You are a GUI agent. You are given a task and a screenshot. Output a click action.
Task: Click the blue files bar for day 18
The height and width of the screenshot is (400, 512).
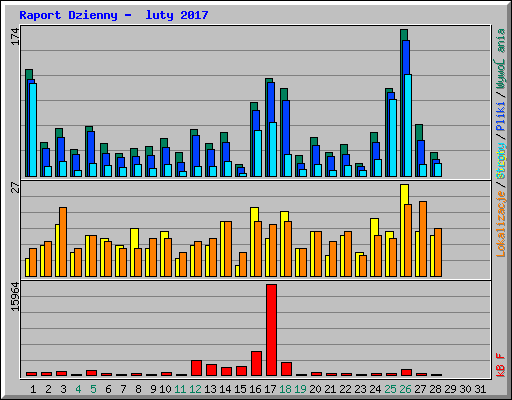(286, 127)
